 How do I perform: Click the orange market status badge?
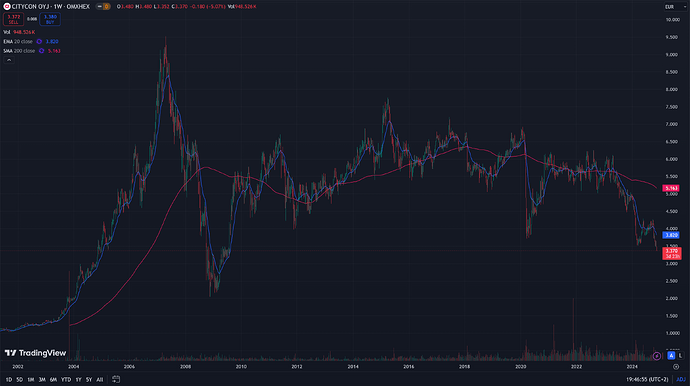[106, 7]
